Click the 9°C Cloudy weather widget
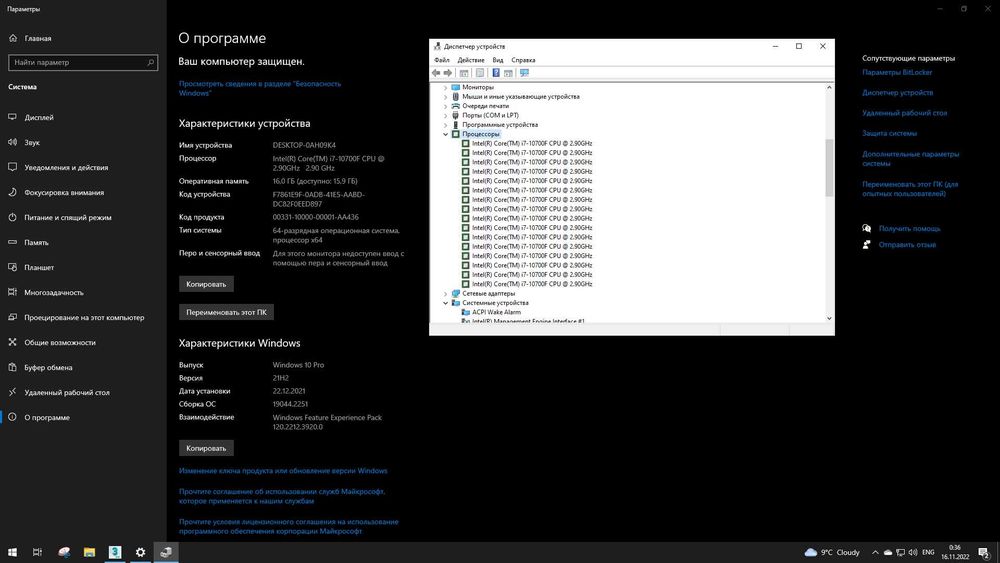1000x563 pixels. point(832,552)
